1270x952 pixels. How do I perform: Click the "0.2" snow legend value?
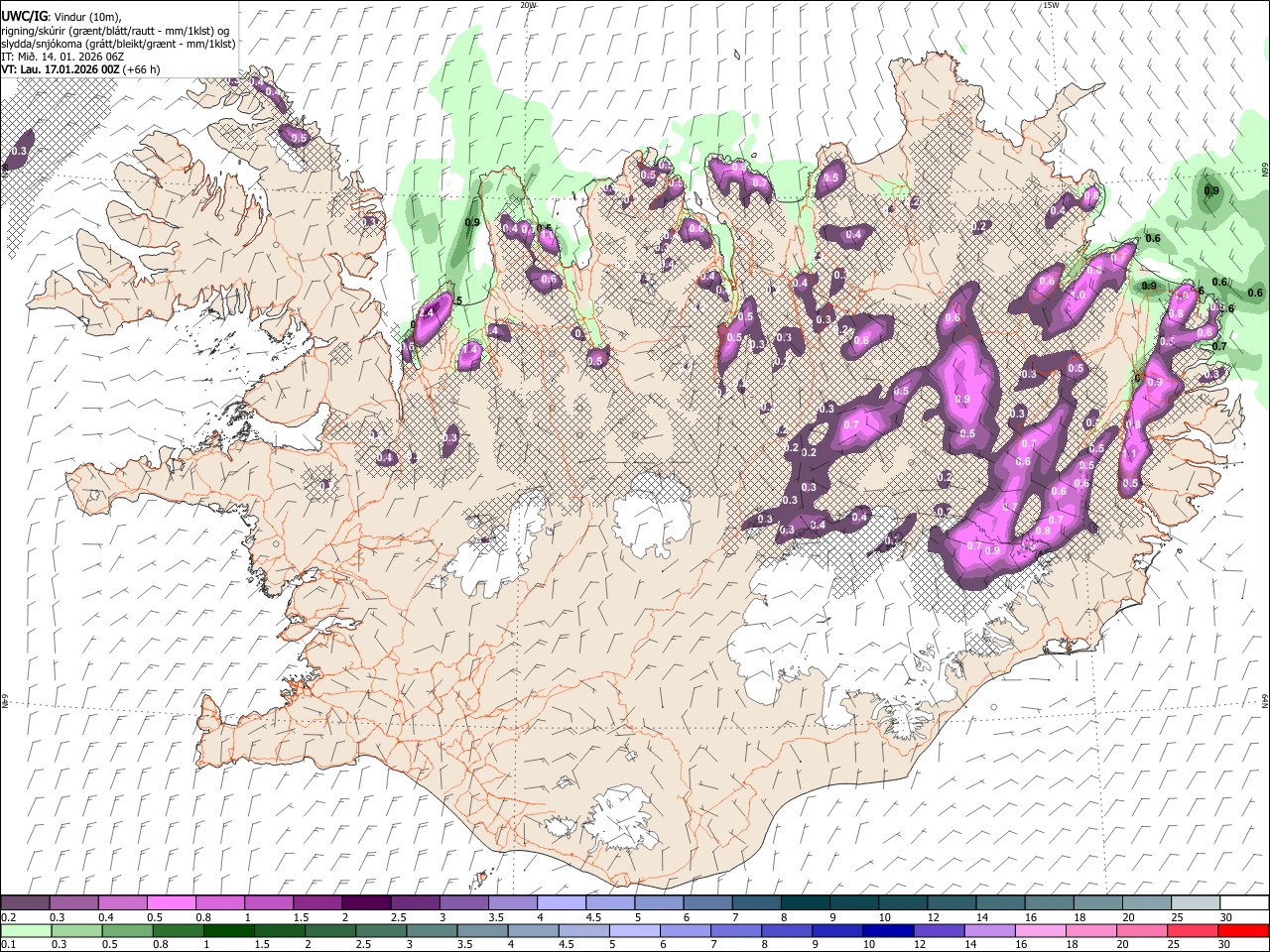(x=8, y=917)
